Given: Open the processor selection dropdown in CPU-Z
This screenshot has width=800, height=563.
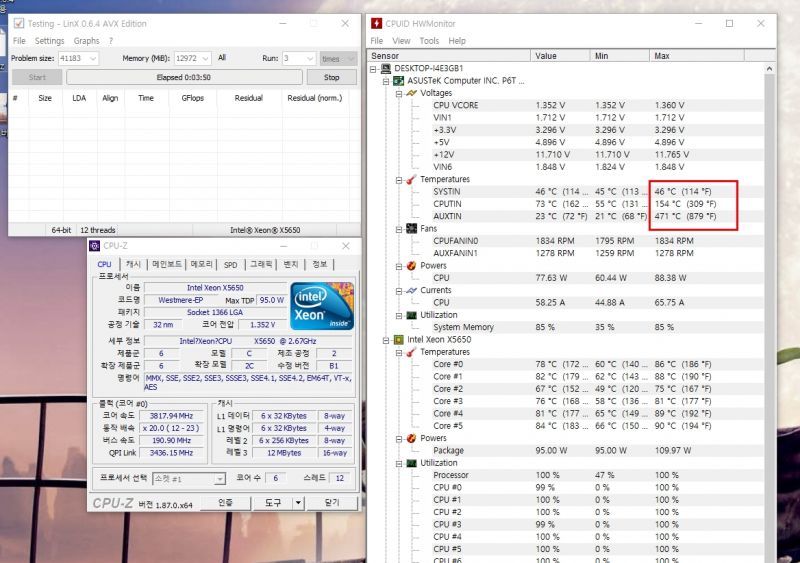Looking at the screenshot, I should pos(219,479).
